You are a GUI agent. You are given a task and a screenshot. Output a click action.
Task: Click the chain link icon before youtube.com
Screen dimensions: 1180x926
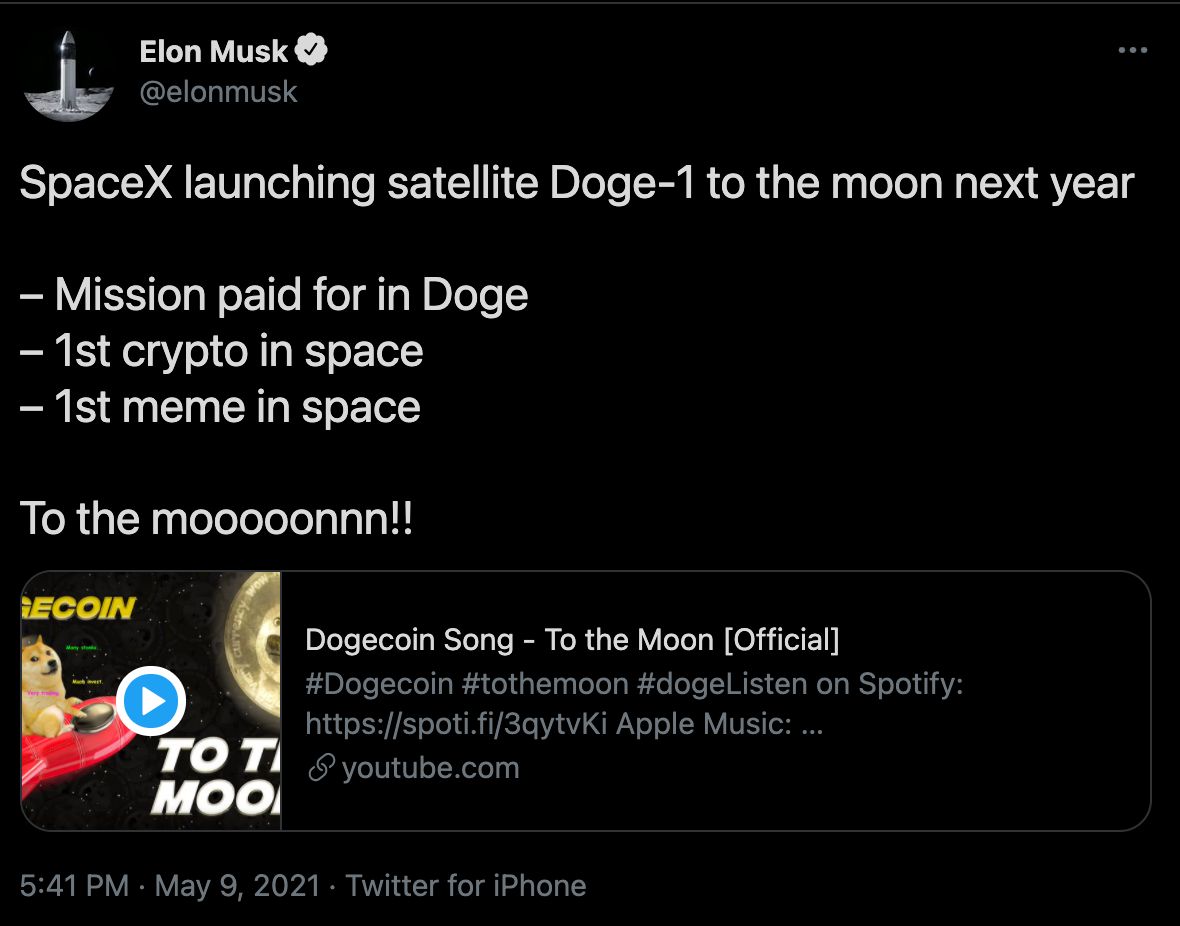(x=321, y=769)
